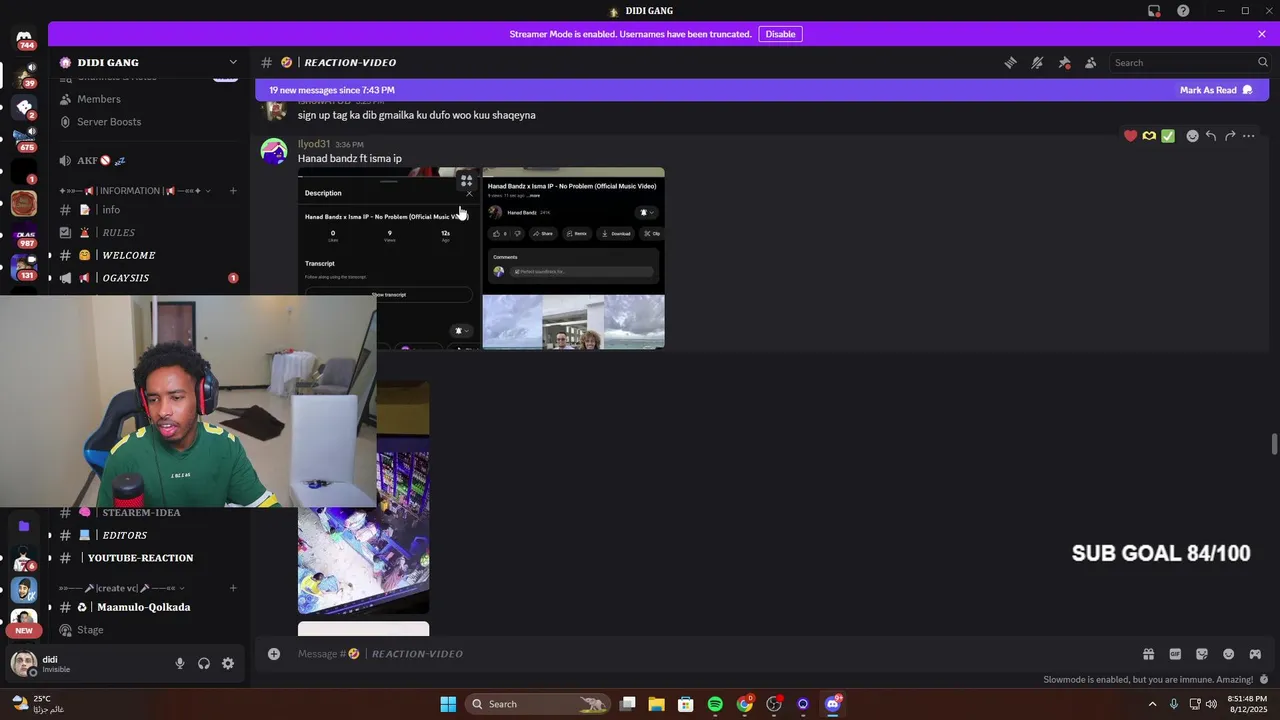Reply to the message via arrow
This screenshot has width=1280, height=720.
(x=1211, y=136)
